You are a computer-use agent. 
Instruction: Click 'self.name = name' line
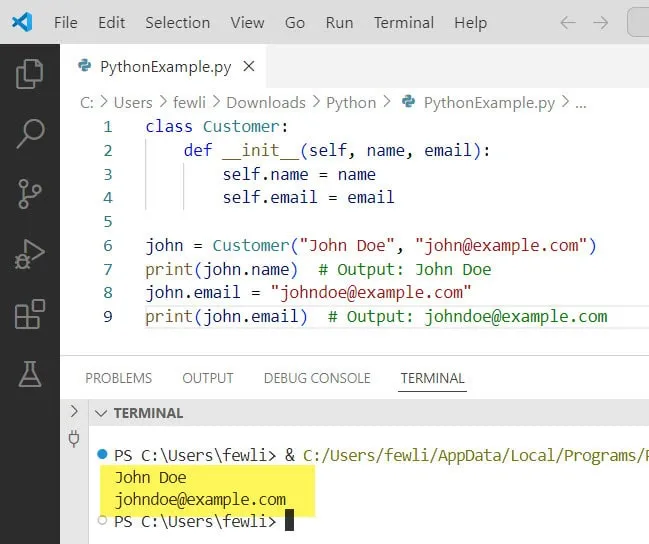pos(299,174)
